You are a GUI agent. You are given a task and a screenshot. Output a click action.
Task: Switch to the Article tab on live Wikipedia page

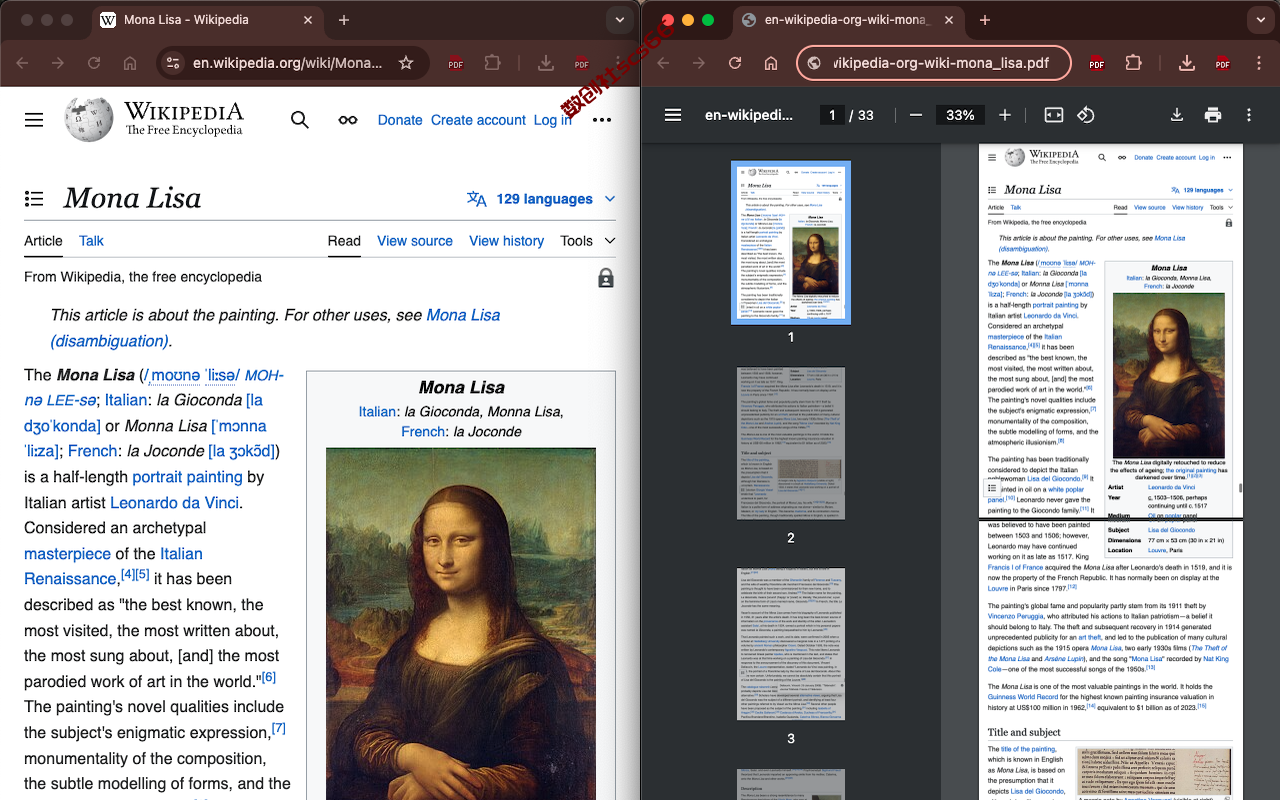click(x=43, y=241)
